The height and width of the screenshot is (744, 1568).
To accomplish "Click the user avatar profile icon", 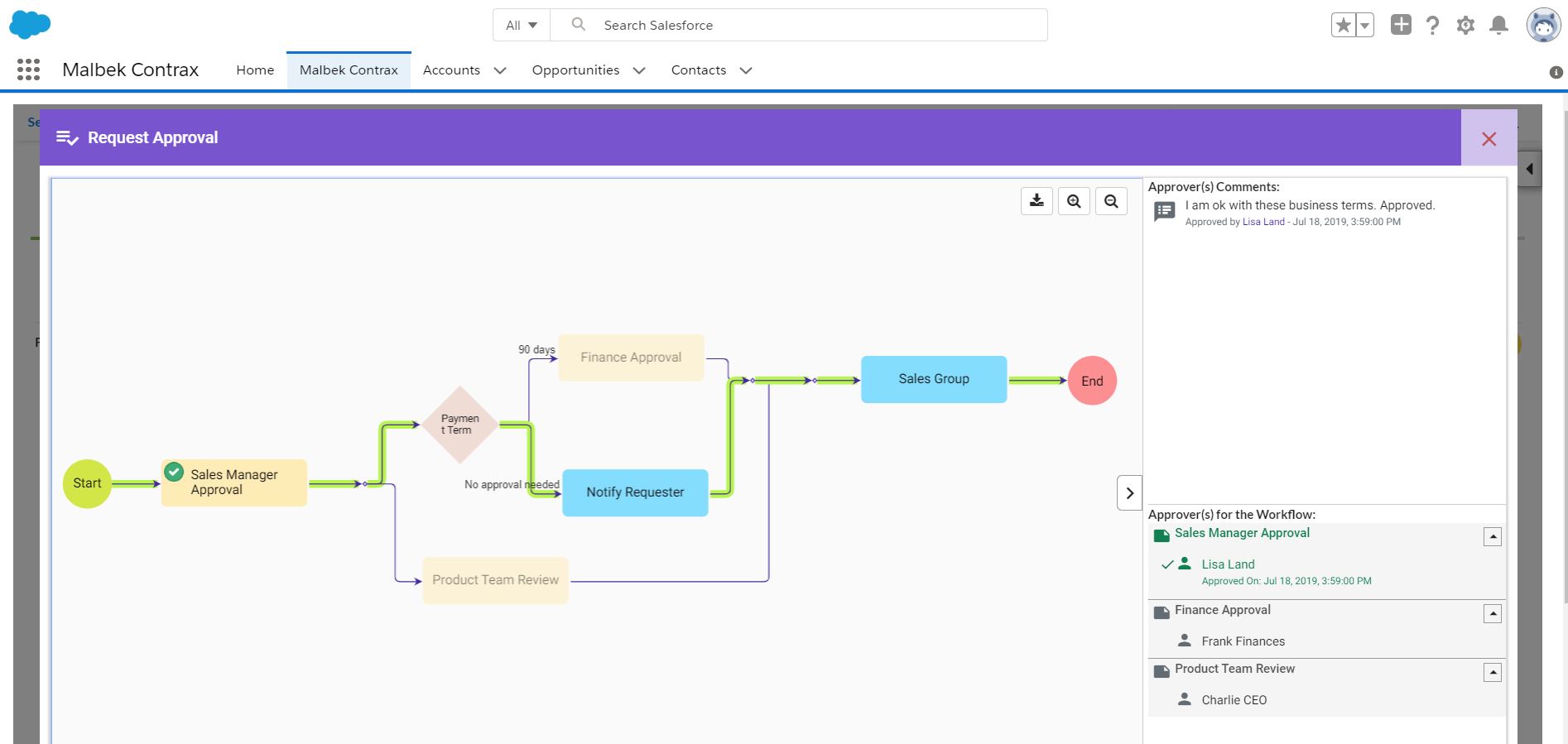I will (1542, 26).
